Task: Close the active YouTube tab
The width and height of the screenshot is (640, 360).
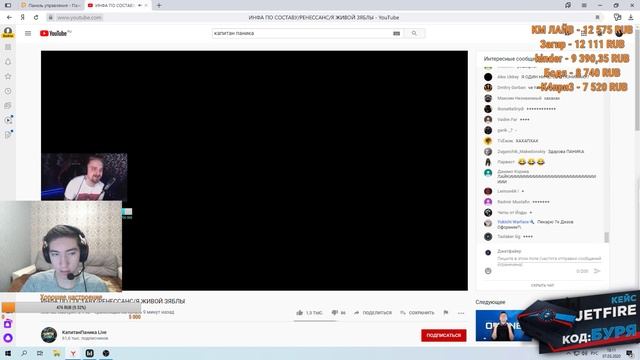Action: point(146,5)
